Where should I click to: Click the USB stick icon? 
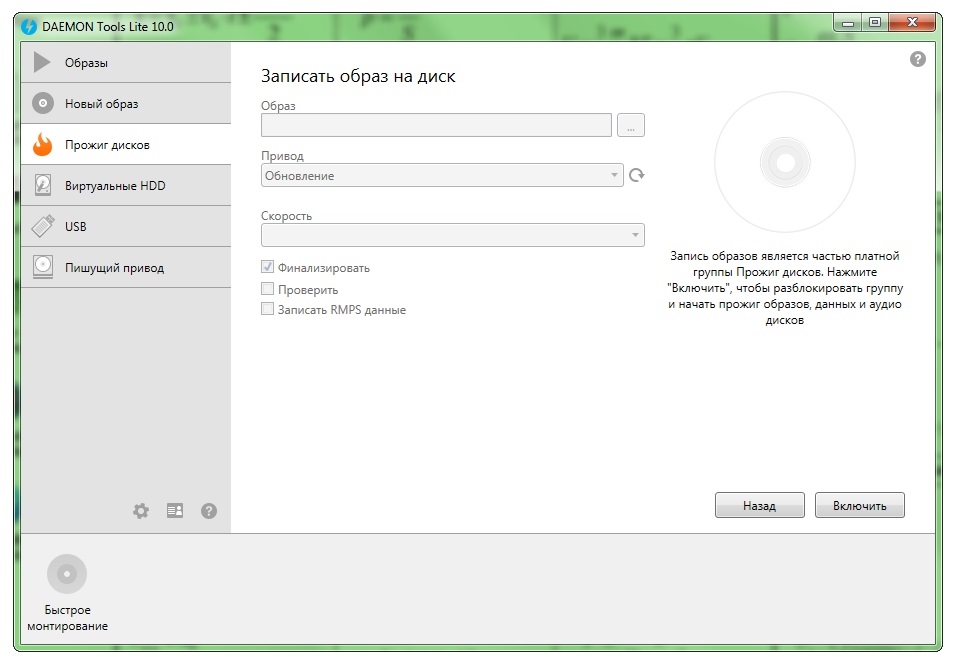42,227
